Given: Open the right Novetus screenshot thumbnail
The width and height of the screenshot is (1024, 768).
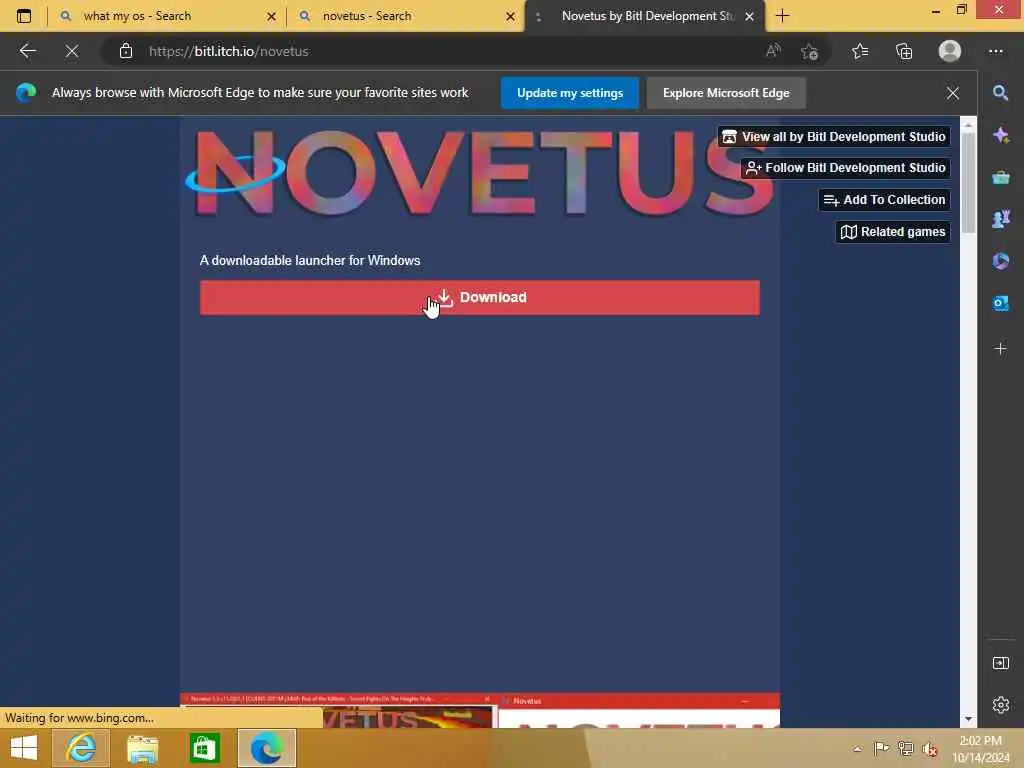Looking at the screenshot, I should point(639,711).
